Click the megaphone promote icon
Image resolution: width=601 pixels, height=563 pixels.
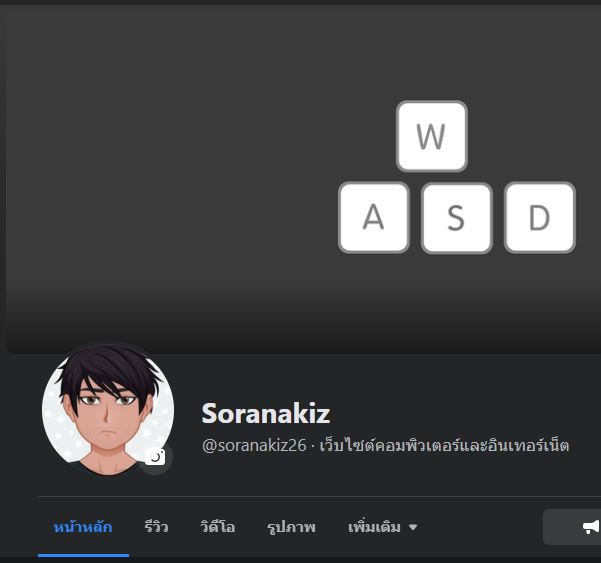click(591, 527)
